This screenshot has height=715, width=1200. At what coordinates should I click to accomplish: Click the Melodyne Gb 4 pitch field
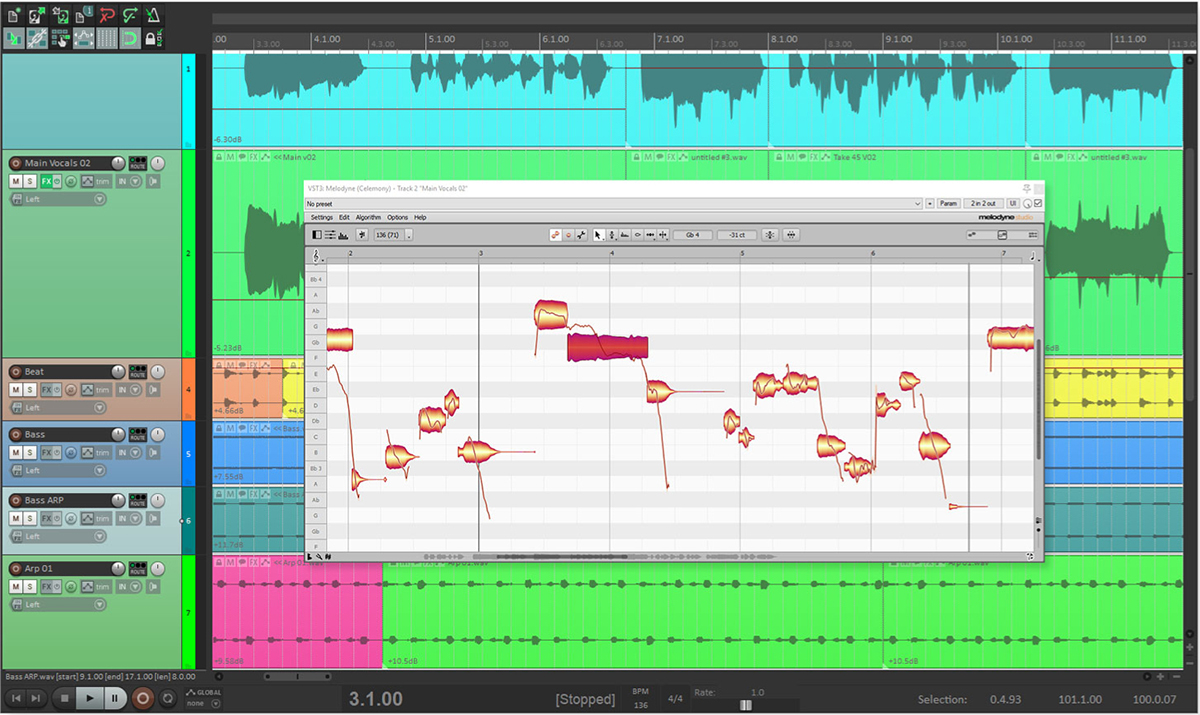[692, 235]
